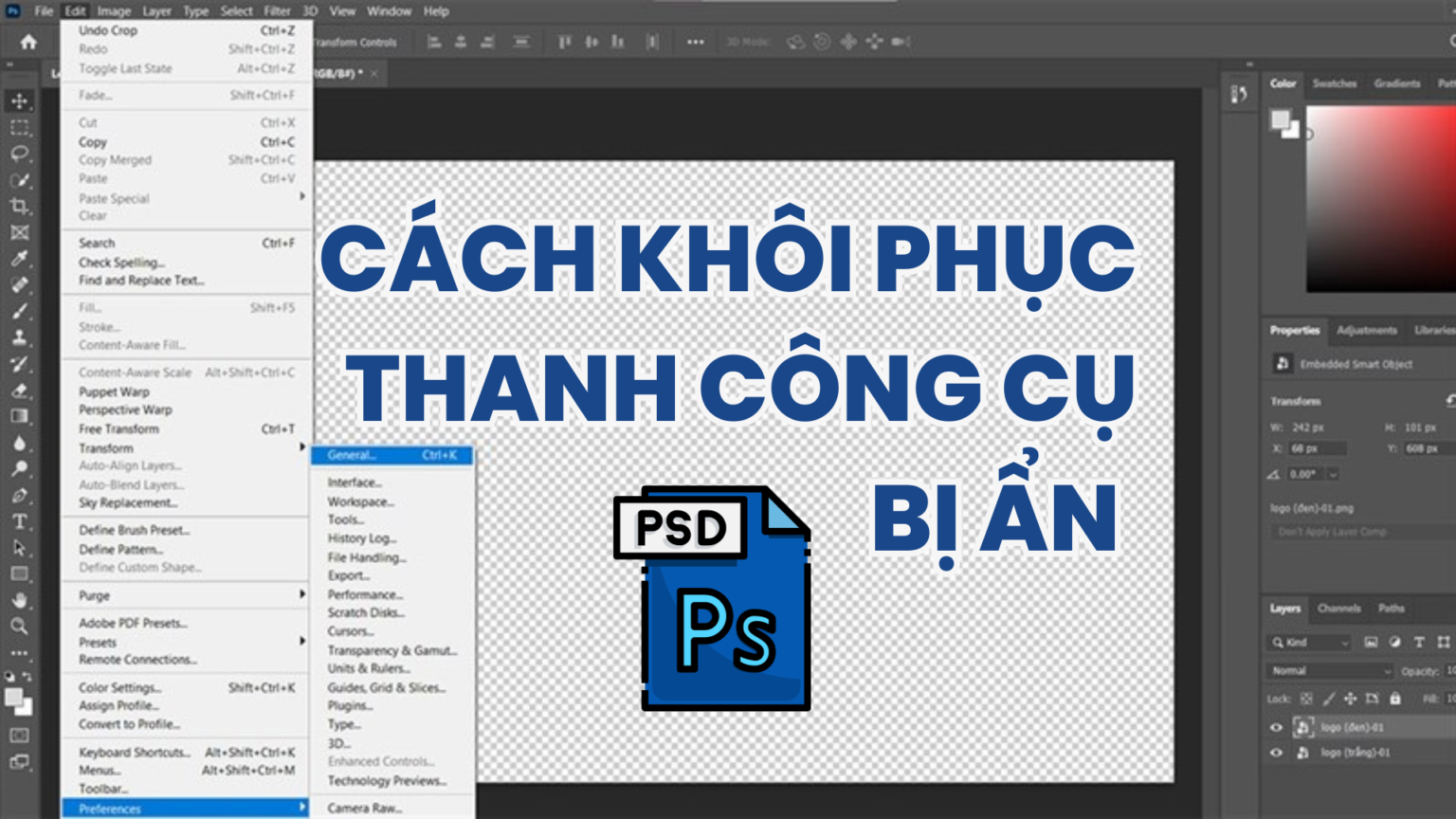Hide the logo (trắng)-01 layer
This screenshot has width=1456, height=819.
[1277, 754]
